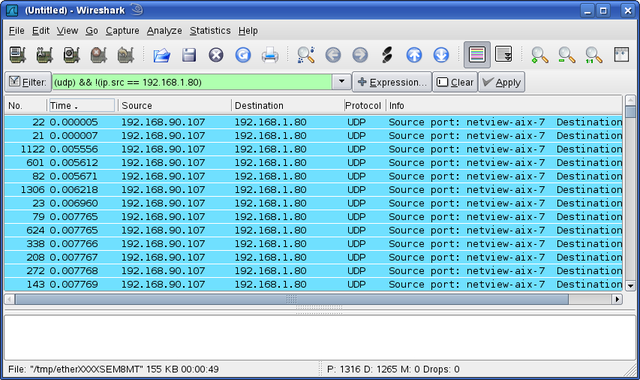Reset zoom to normal size

click(593, 55)
